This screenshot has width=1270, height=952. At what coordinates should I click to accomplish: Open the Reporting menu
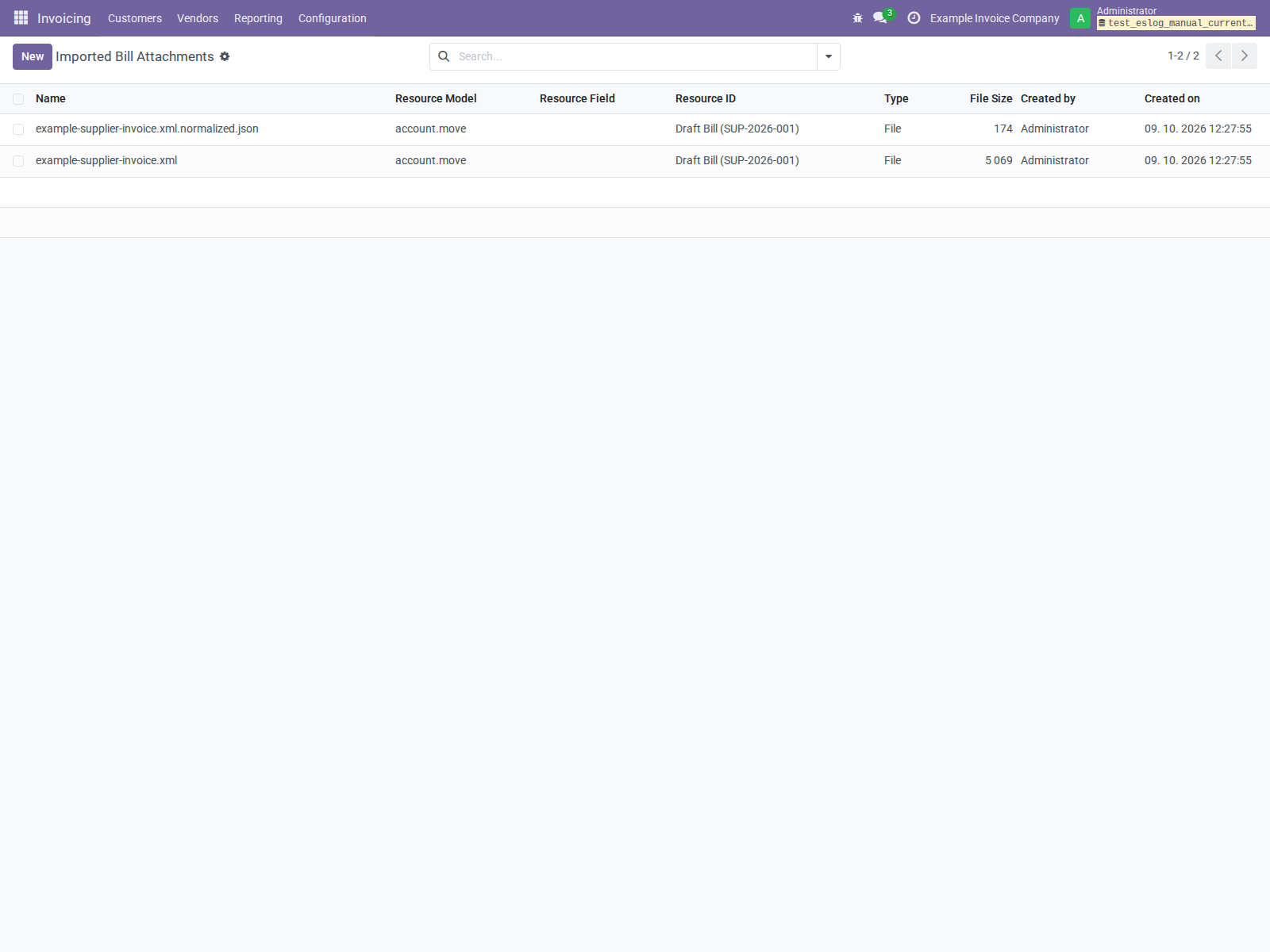(x=258, y=18)
